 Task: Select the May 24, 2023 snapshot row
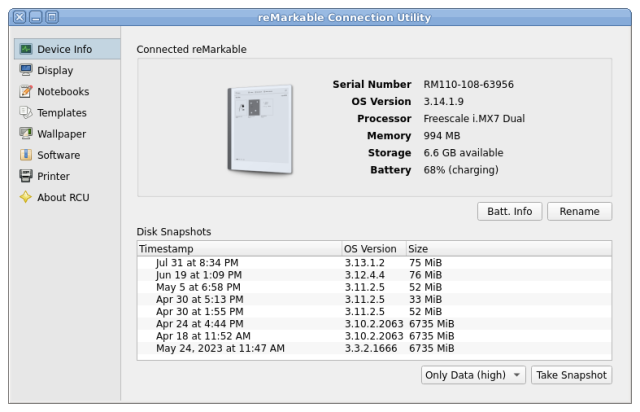(x=220, y=348)
